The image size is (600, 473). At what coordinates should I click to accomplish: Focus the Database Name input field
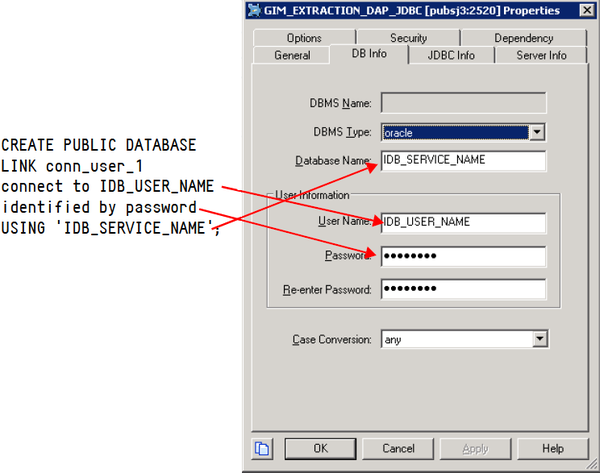(x=463, y=161)
